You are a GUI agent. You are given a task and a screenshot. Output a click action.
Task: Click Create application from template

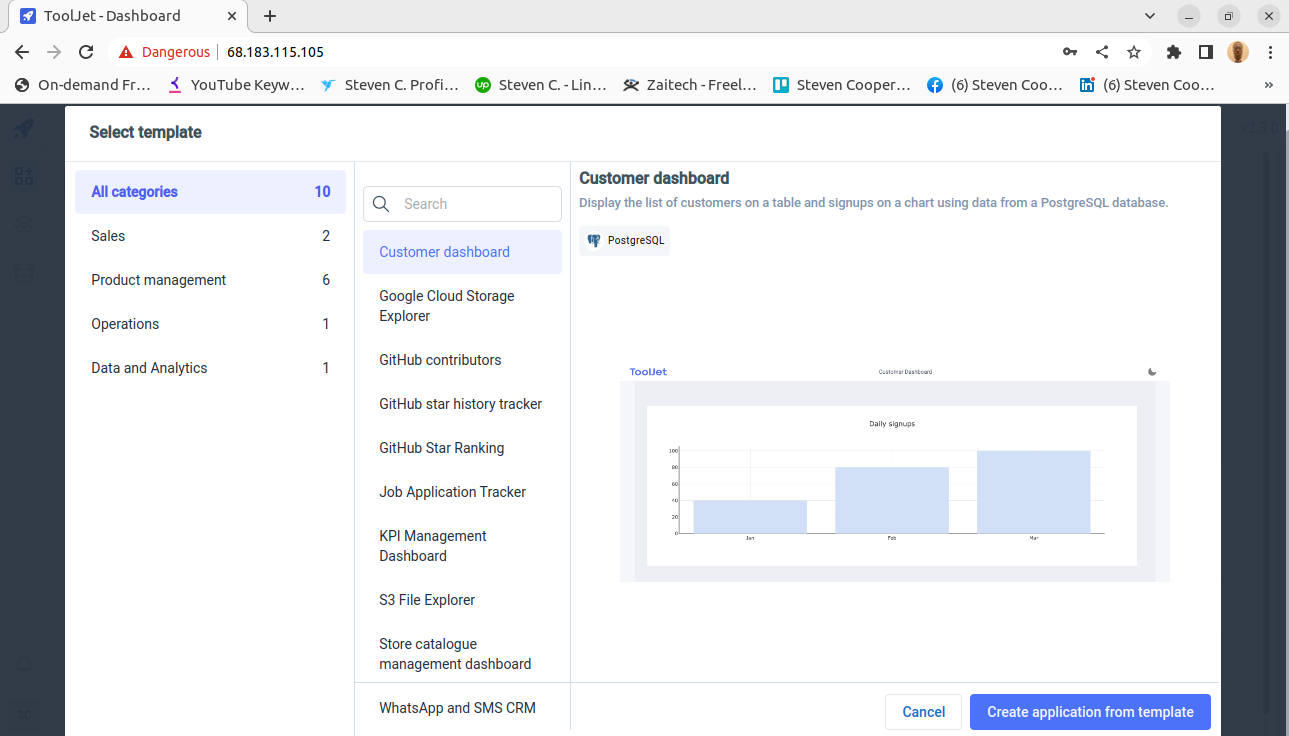tap(1090, 712)
